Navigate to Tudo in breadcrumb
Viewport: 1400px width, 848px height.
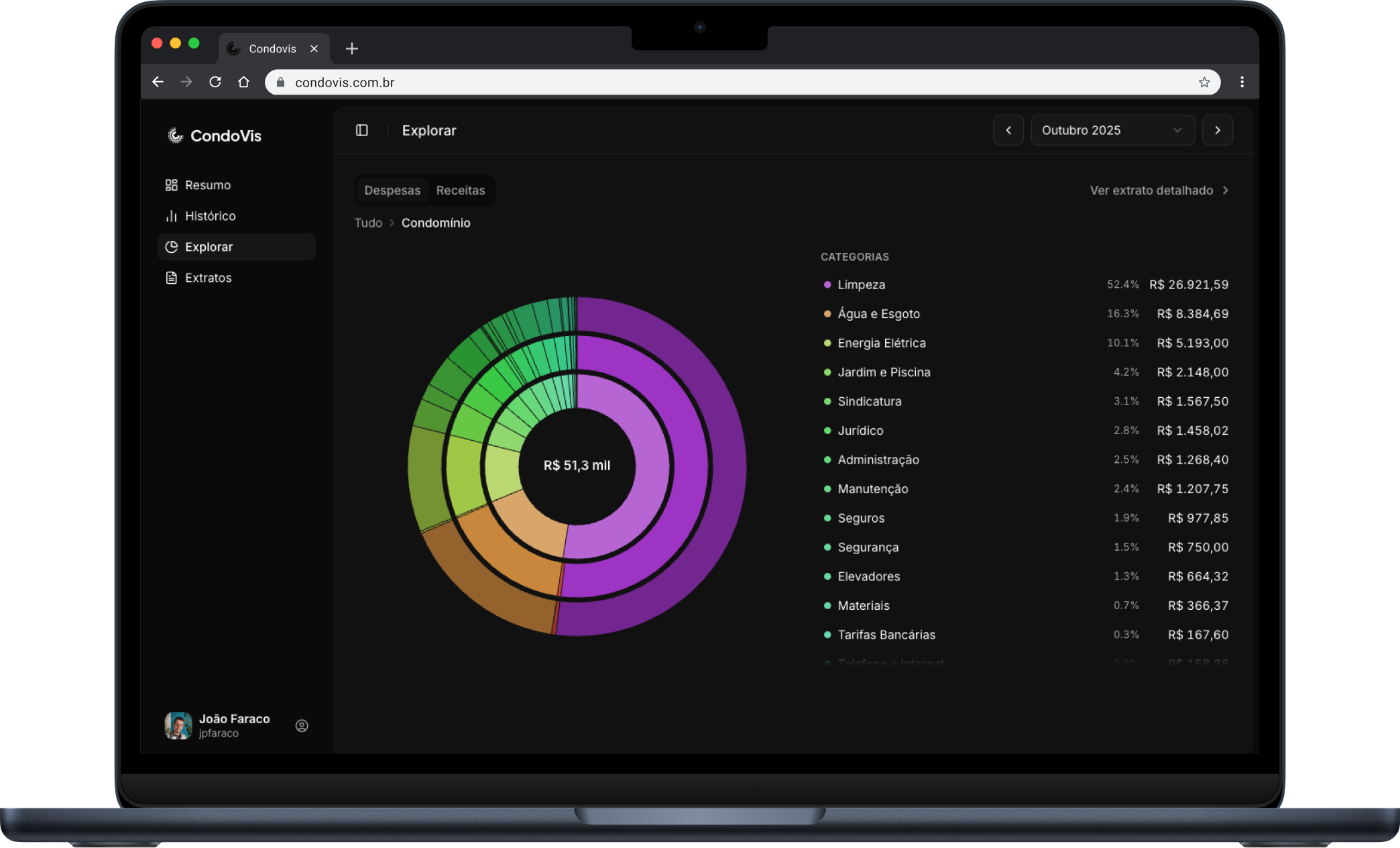[x=368, y=223]
